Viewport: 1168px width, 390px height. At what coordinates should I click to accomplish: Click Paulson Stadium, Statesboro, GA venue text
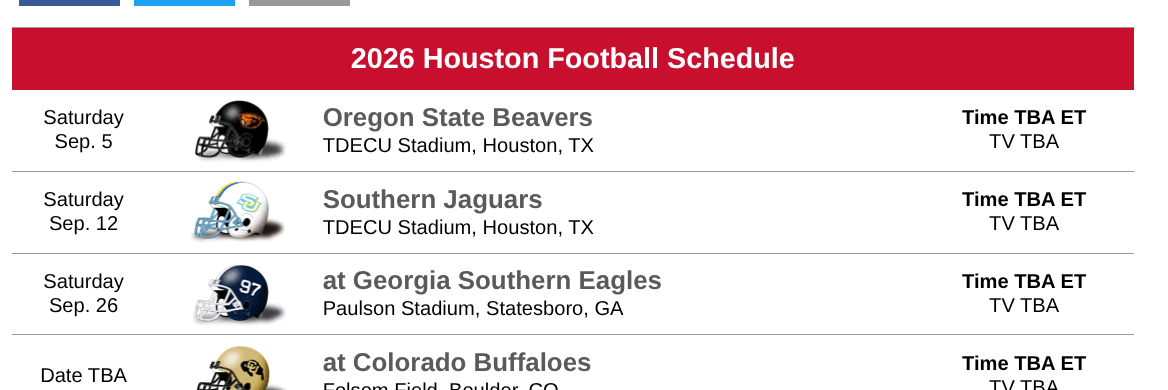coord(472,308)
